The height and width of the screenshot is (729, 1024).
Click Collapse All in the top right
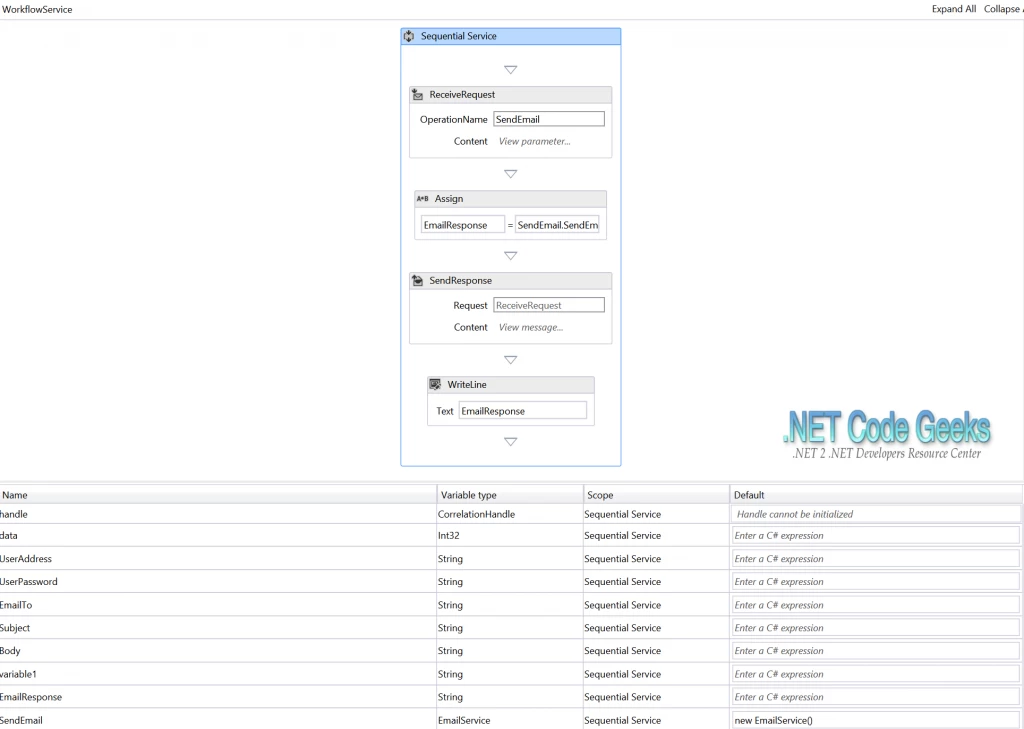pos(1003,9)
